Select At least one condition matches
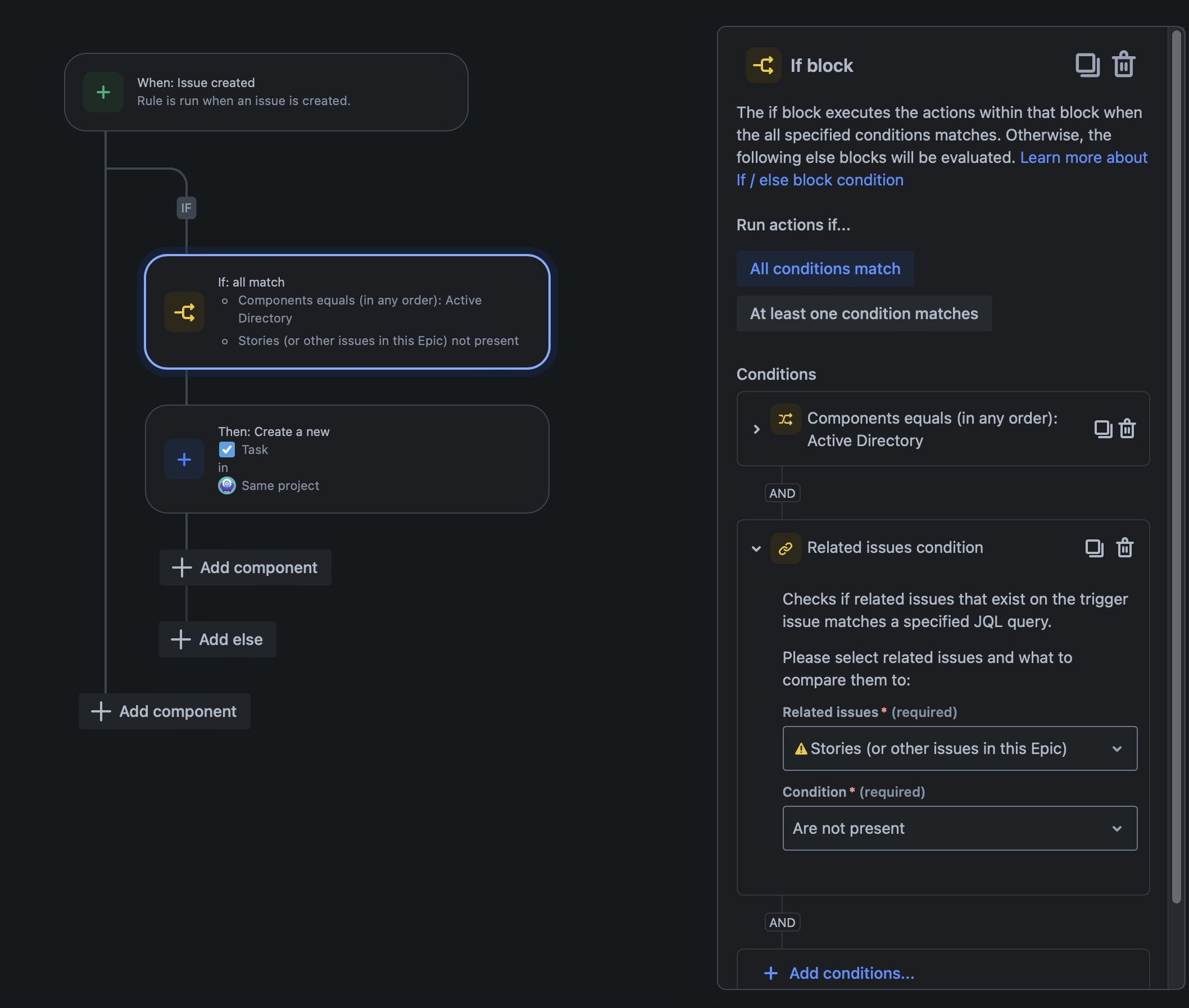Image resolution: width=1189 pixels, height=1008 pixels. [864, 313]
